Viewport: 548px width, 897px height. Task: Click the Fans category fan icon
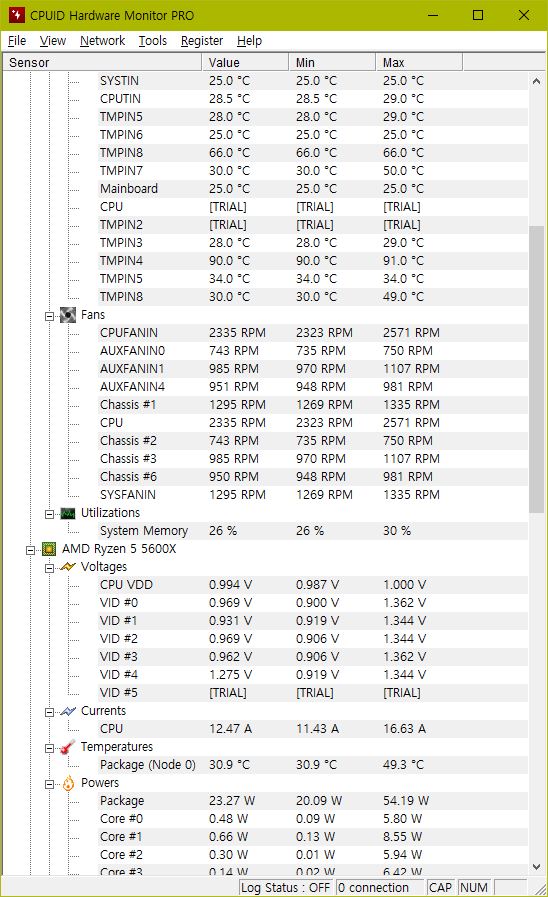click(x=68, y=315)
